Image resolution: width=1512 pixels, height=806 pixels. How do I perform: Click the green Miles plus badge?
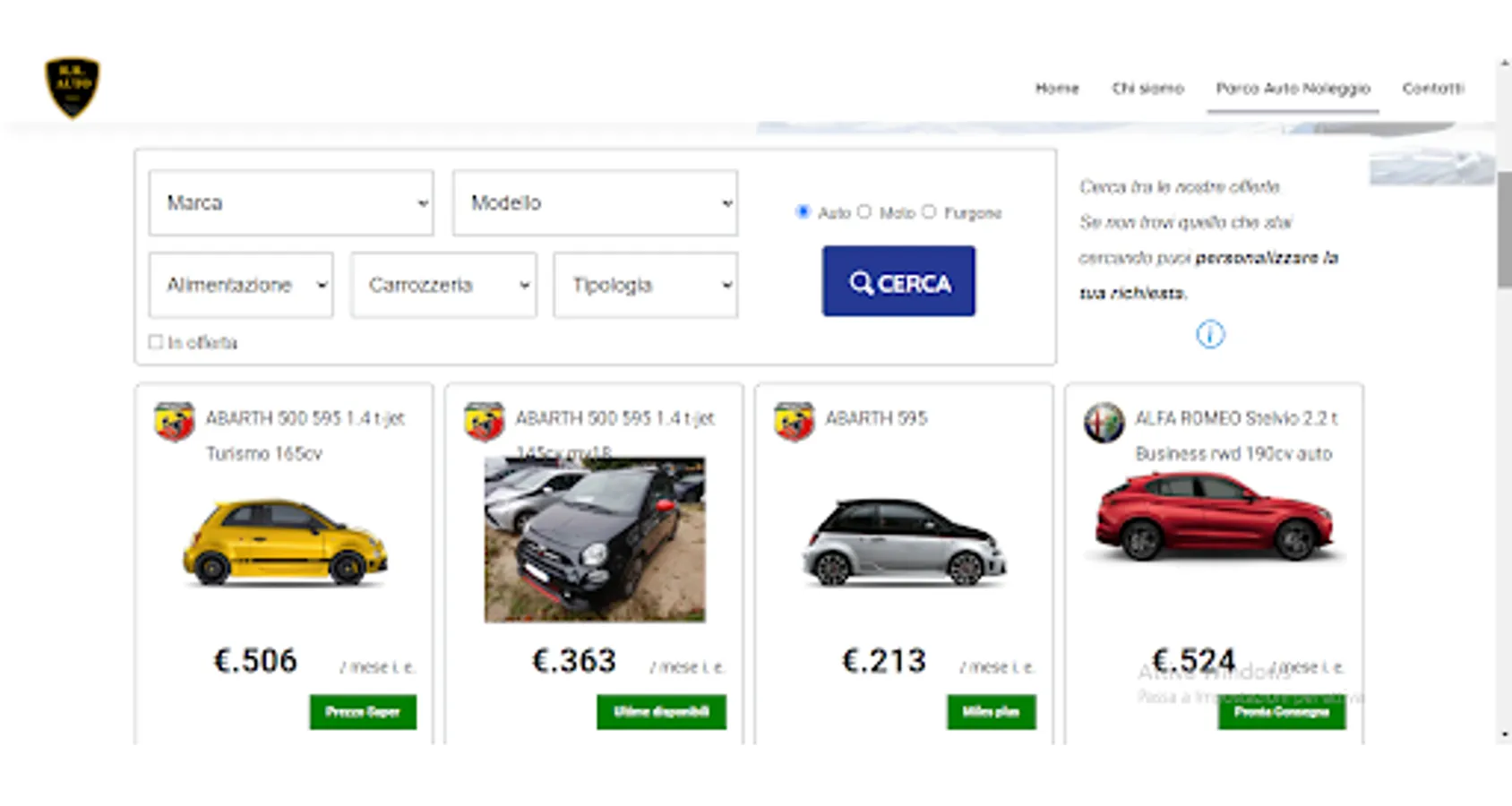(x=992, y=712)
